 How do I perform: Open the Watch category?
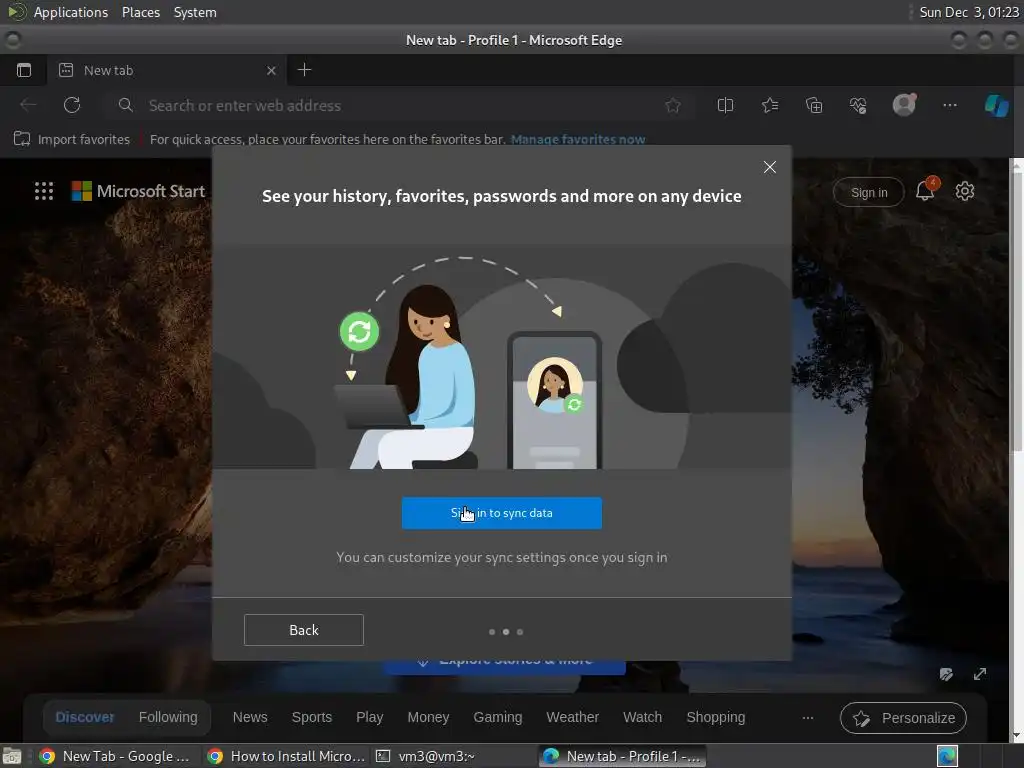[643, 717]
